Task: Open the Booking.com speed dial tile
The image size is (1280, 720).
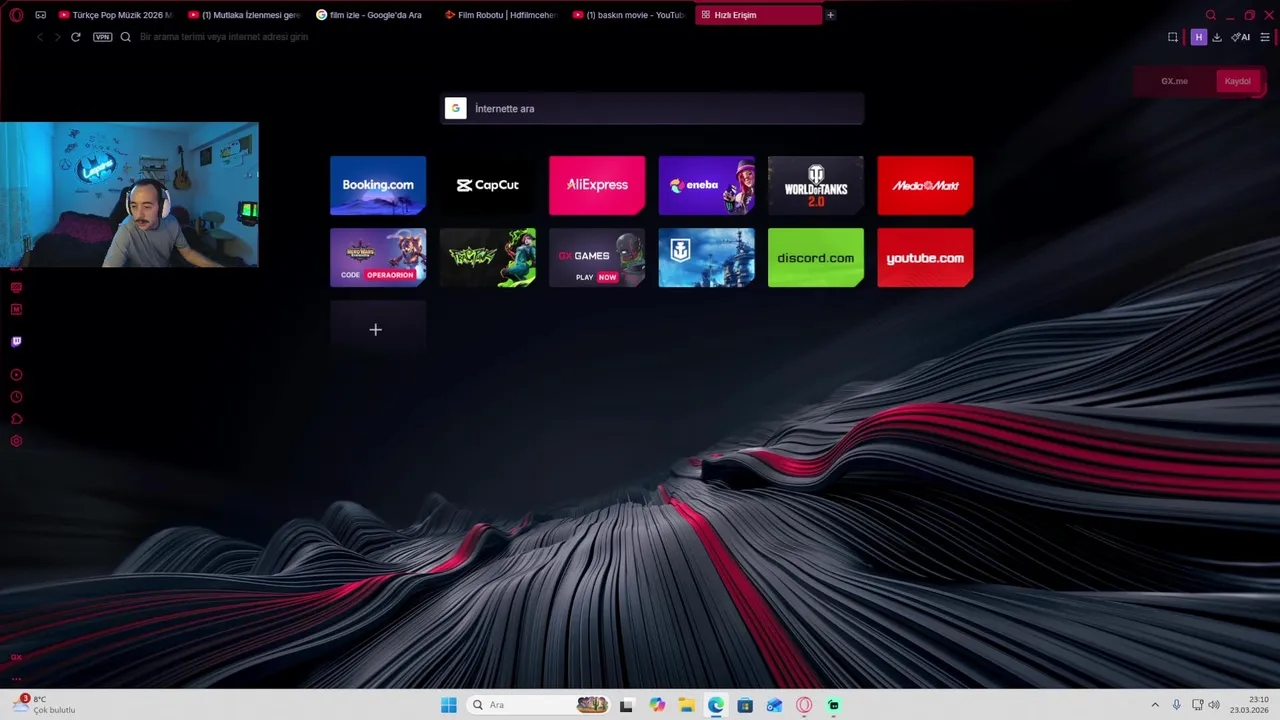Action: [378, 185]
